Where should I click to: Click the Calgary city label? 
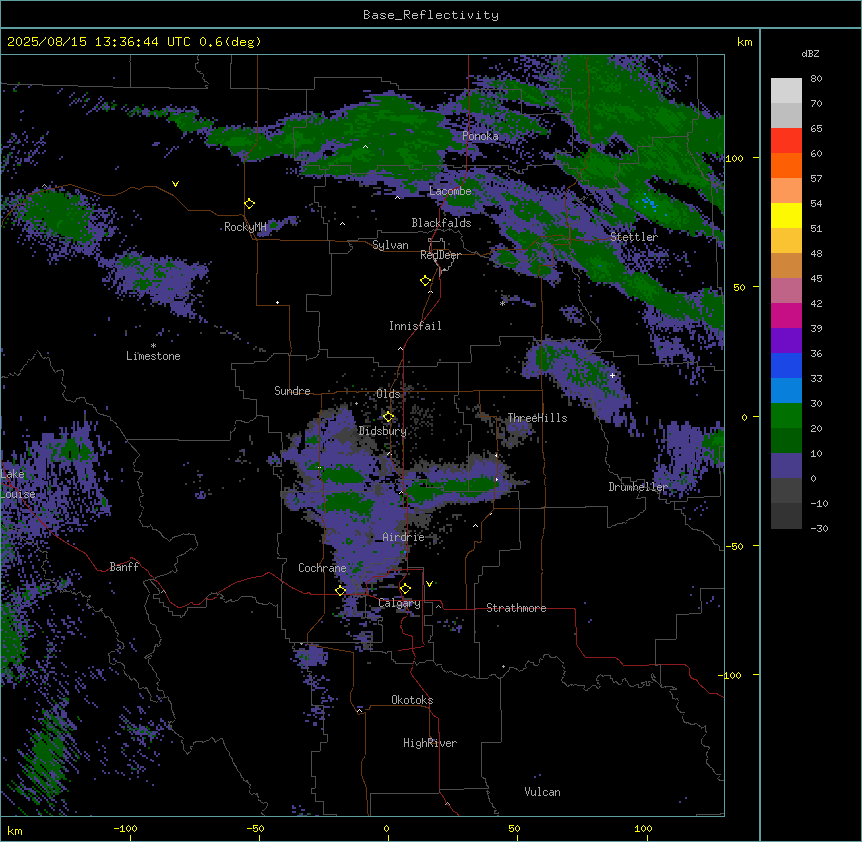400,603
